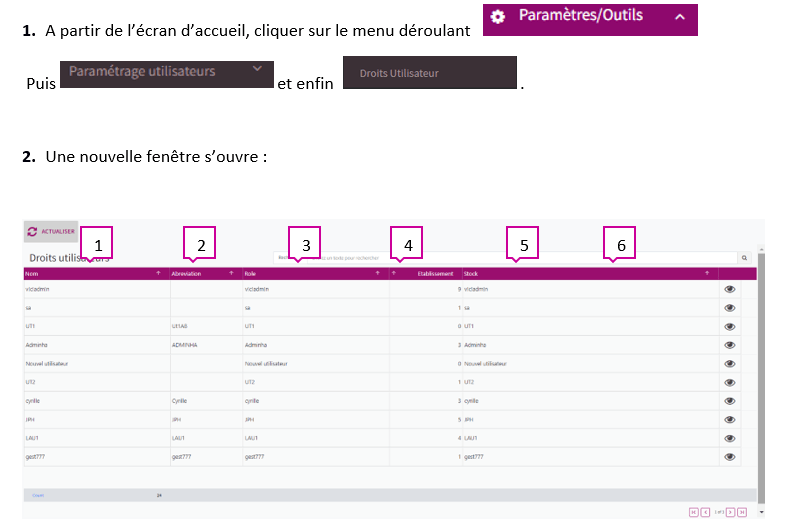Go to next page of table

pos(730,512)
